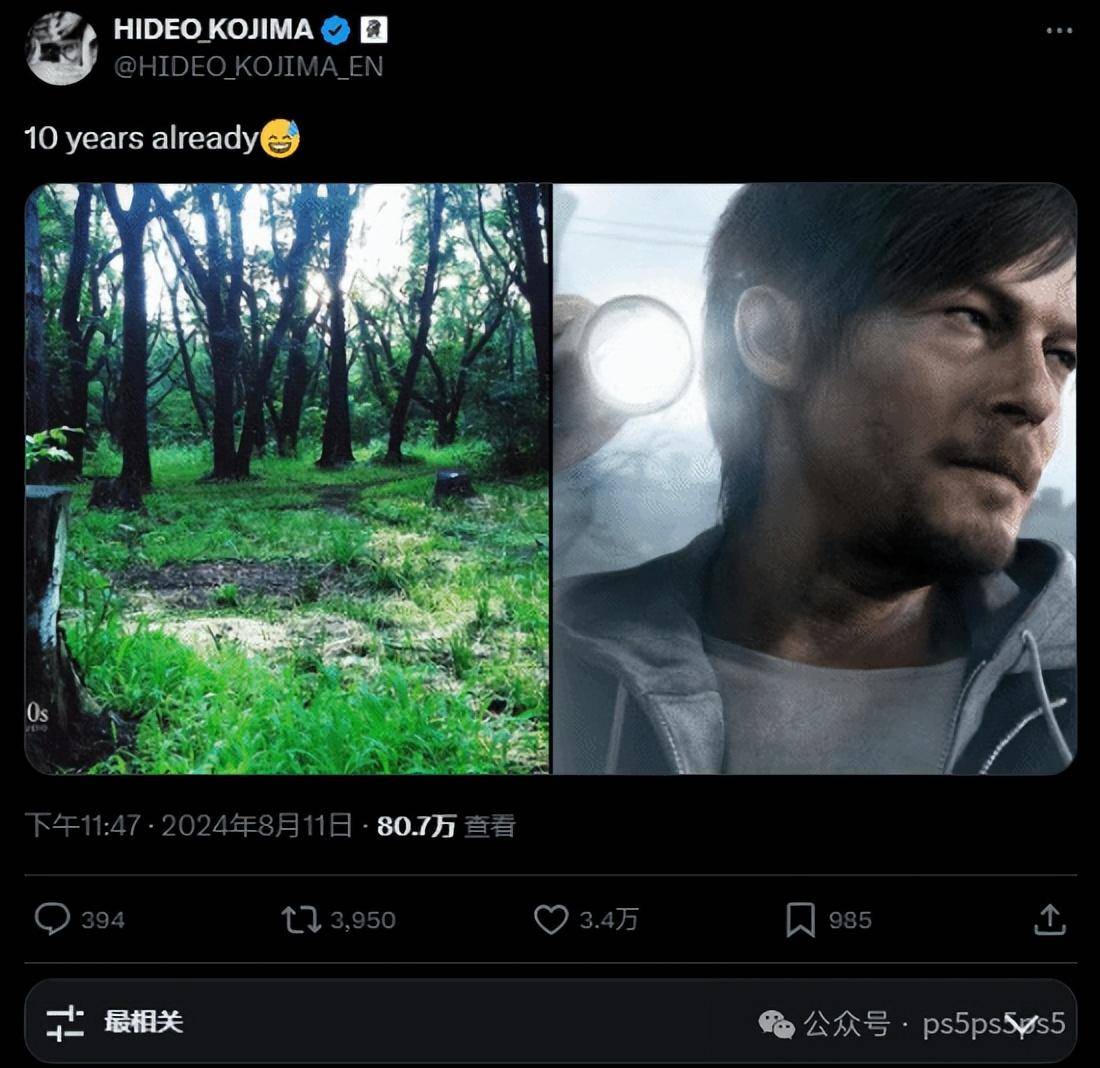Click the "10 years already" tweet text
This screenshot has width=1100, height=1068.
tap(140, 138)
